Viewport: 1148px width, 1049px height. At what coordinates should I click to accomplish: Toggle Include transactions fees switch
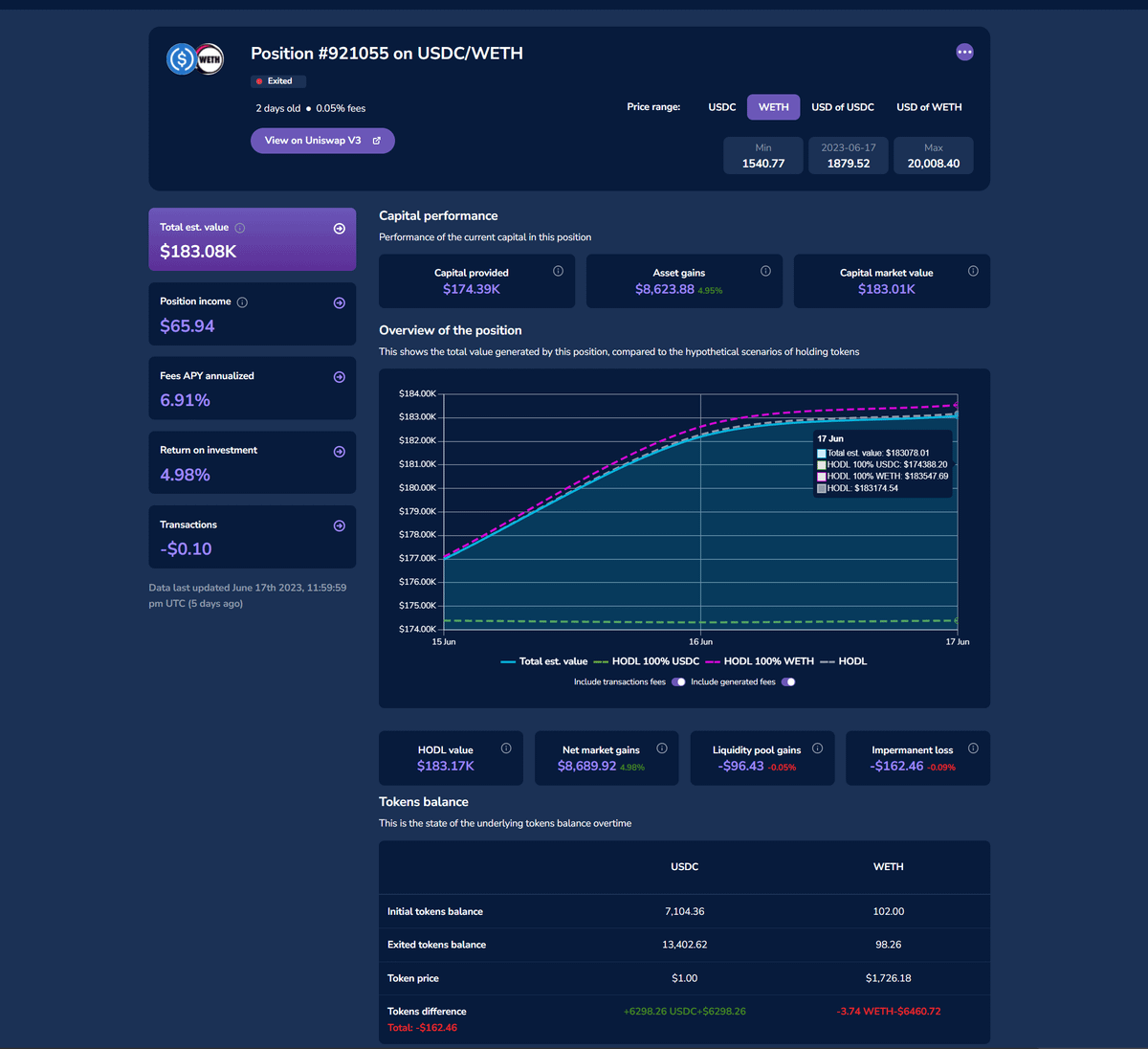click(x=678, y=682)
